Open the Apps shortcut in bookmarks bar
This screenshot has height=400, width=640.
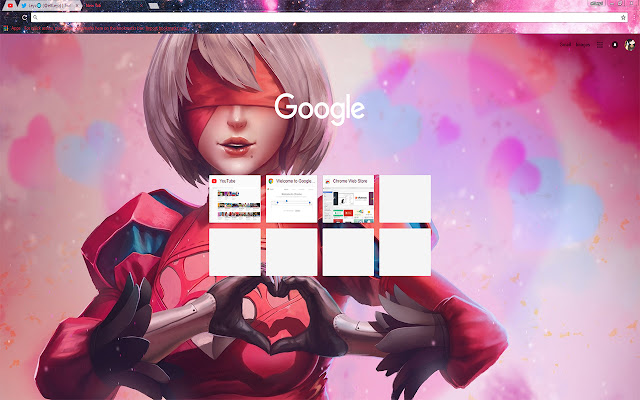point(12,28)
